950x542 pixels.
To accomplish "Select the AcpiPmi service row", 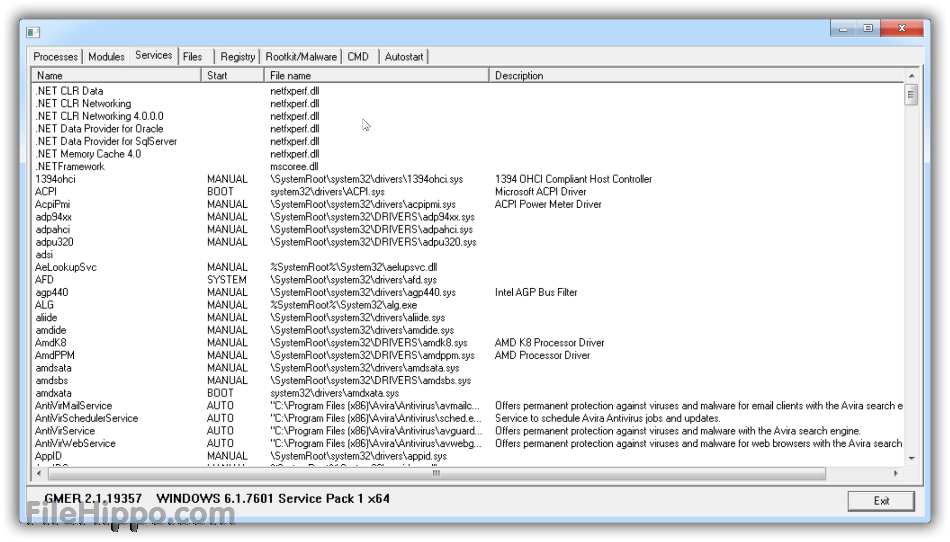I will pos(468,204).
